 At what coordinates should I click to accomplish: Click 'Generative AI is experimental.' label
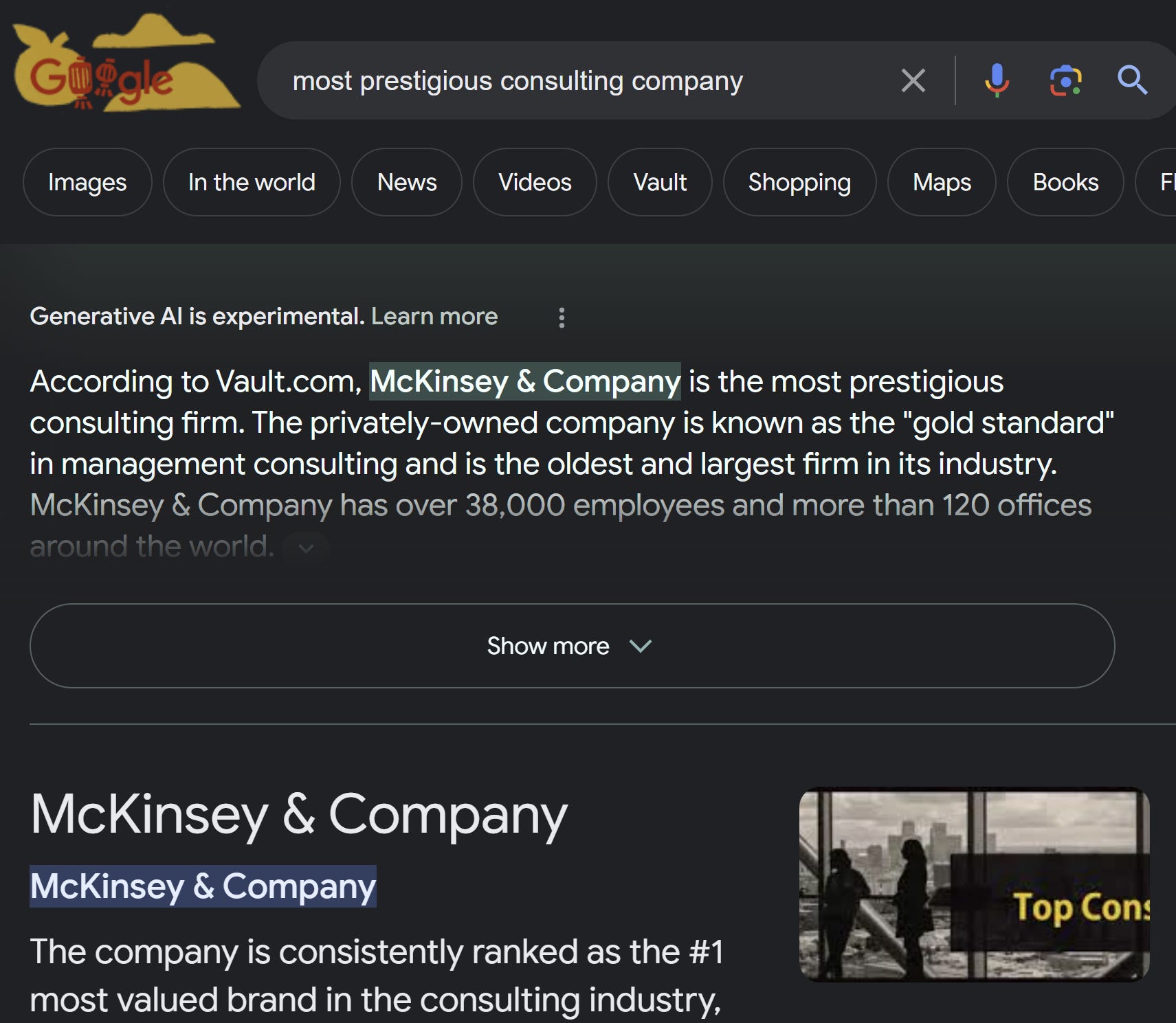pos(197,316)
